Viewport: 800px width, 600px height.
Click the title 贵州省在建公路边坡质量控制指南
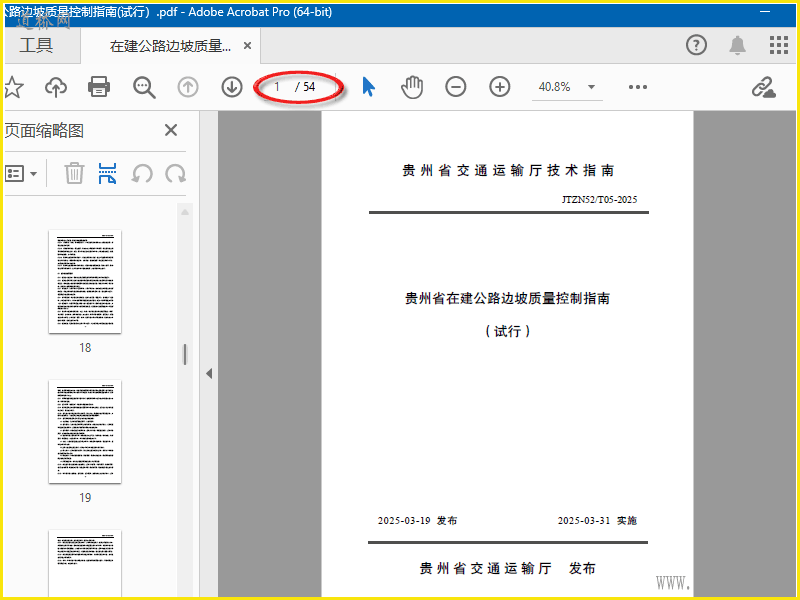(x=507, y=298)
